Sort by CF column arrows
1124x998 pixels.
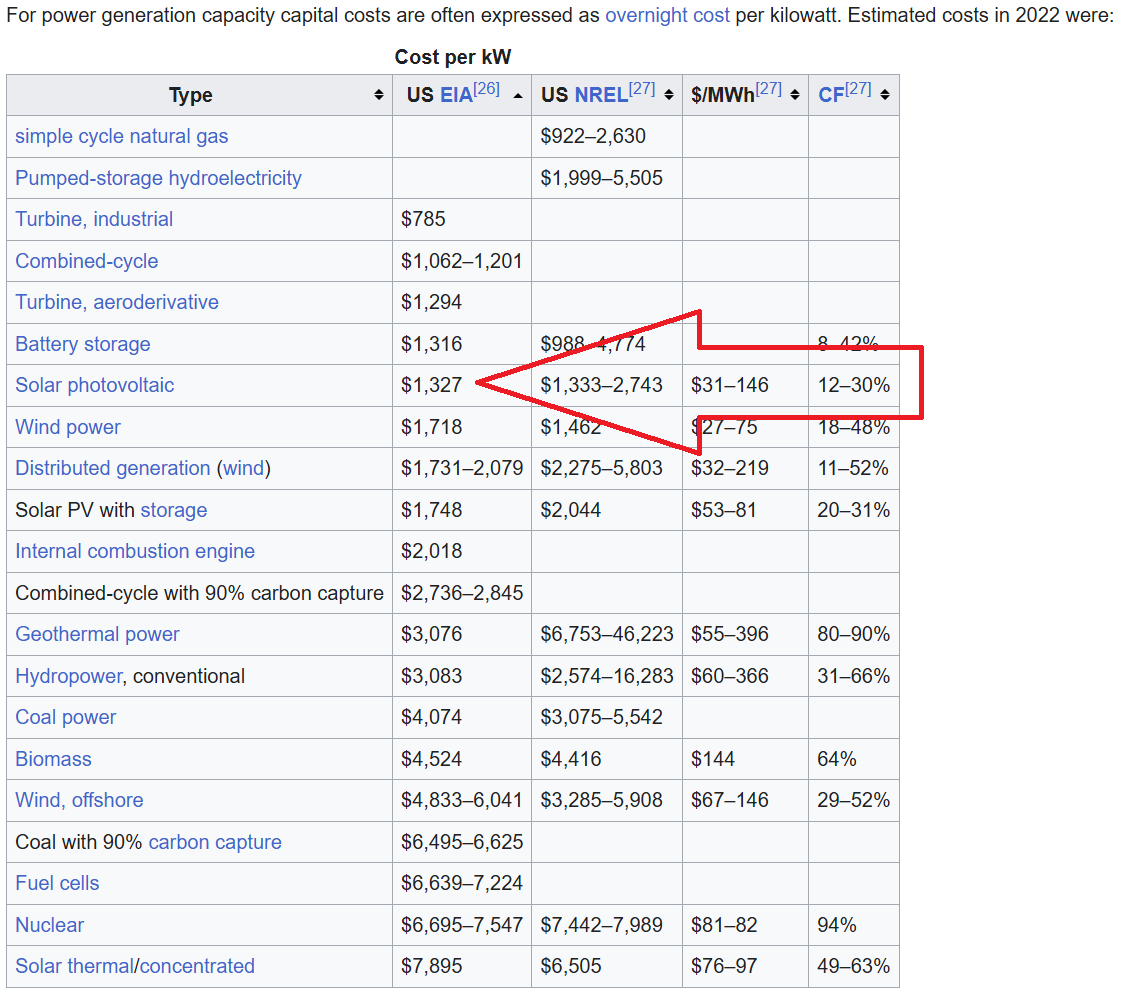pos(885,95)
